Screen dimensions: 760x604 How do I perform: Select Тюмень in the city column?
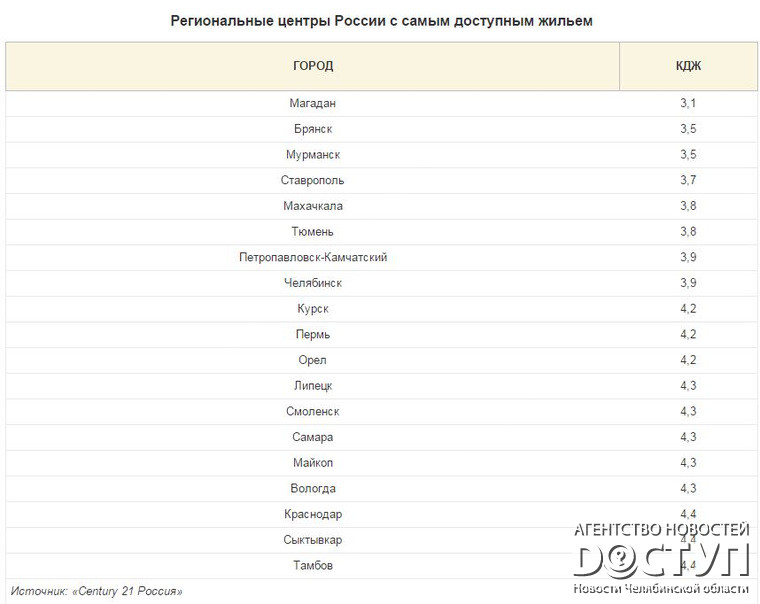(x=313, y=232)
